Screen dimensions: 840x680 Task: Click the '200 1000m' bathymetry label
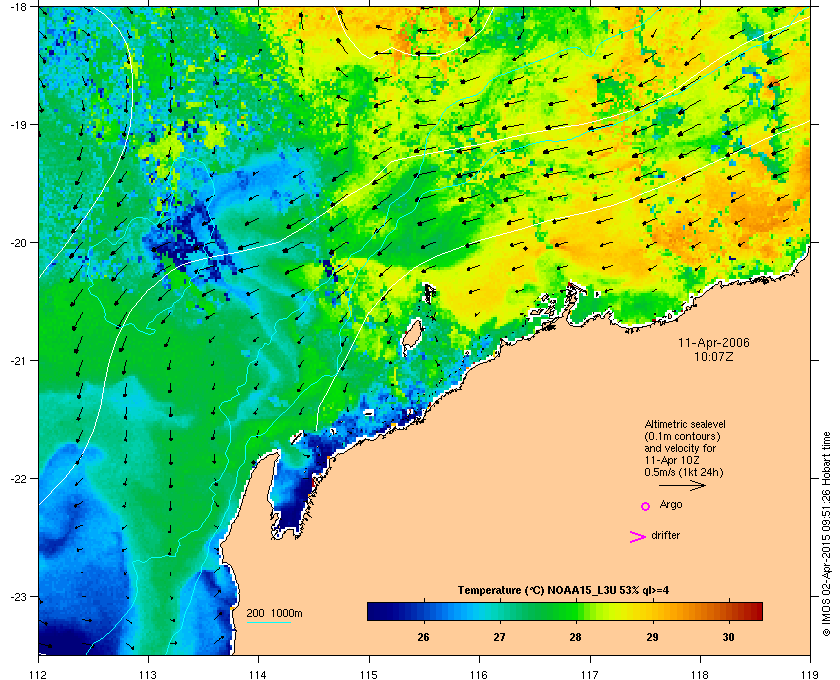(x=274, y=614)
